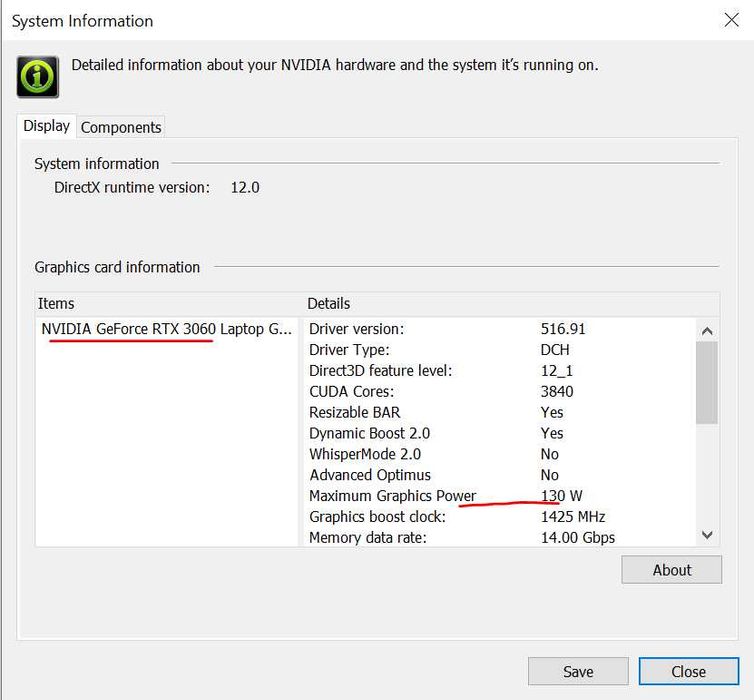Click the 516.91 driver version value

[563, 329]
